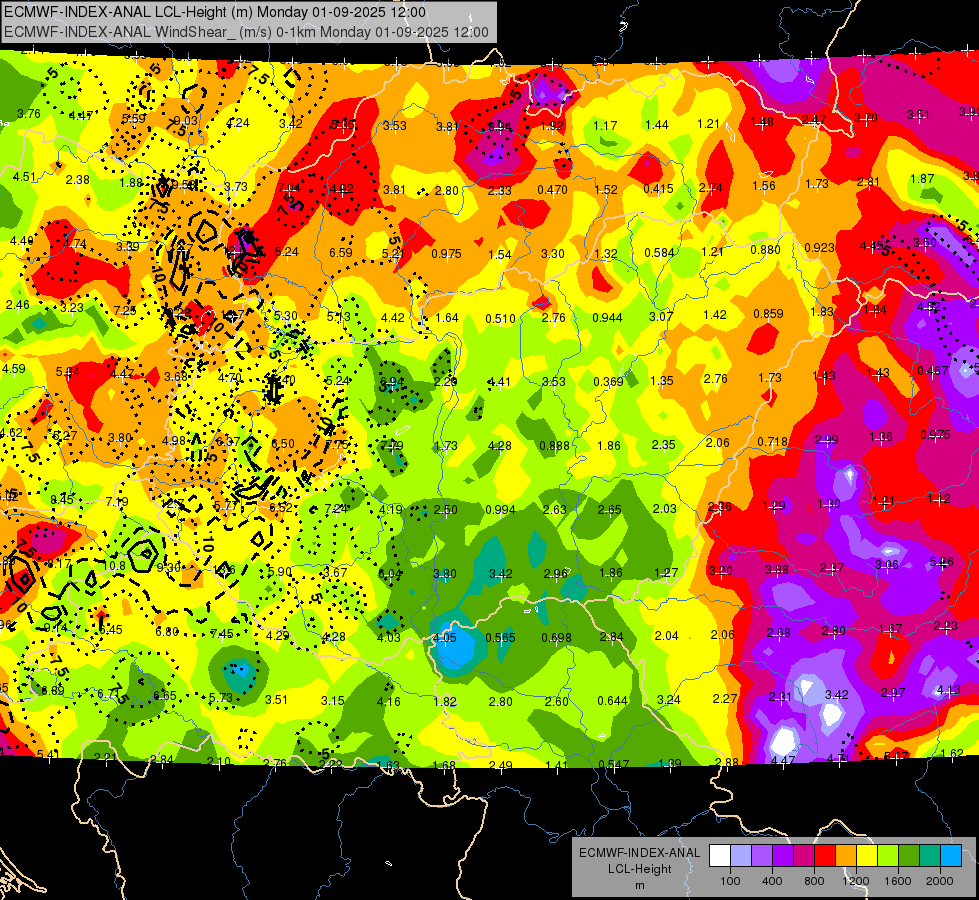Click the wind shear value 6.50

283,443
